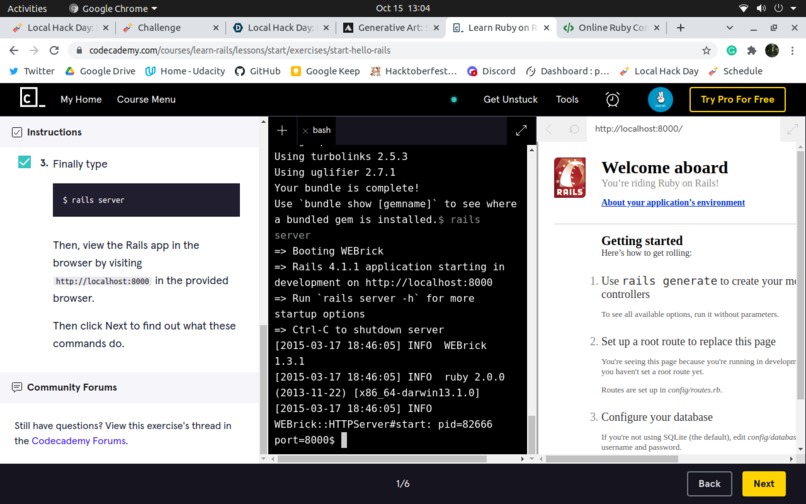Toggle the step 3 checkbox
Viewport: 806px width, 504px height.
coord(24,162)
